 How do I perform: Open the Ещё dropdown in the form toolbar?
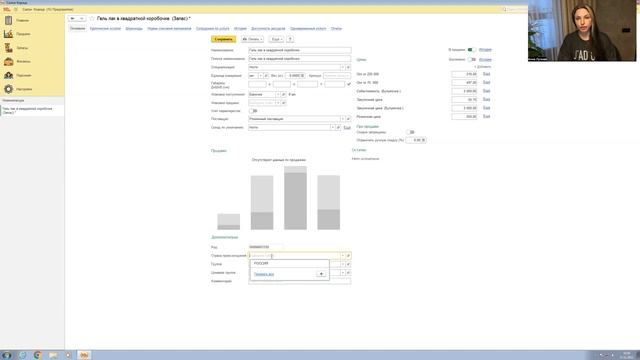click(276, 39)
